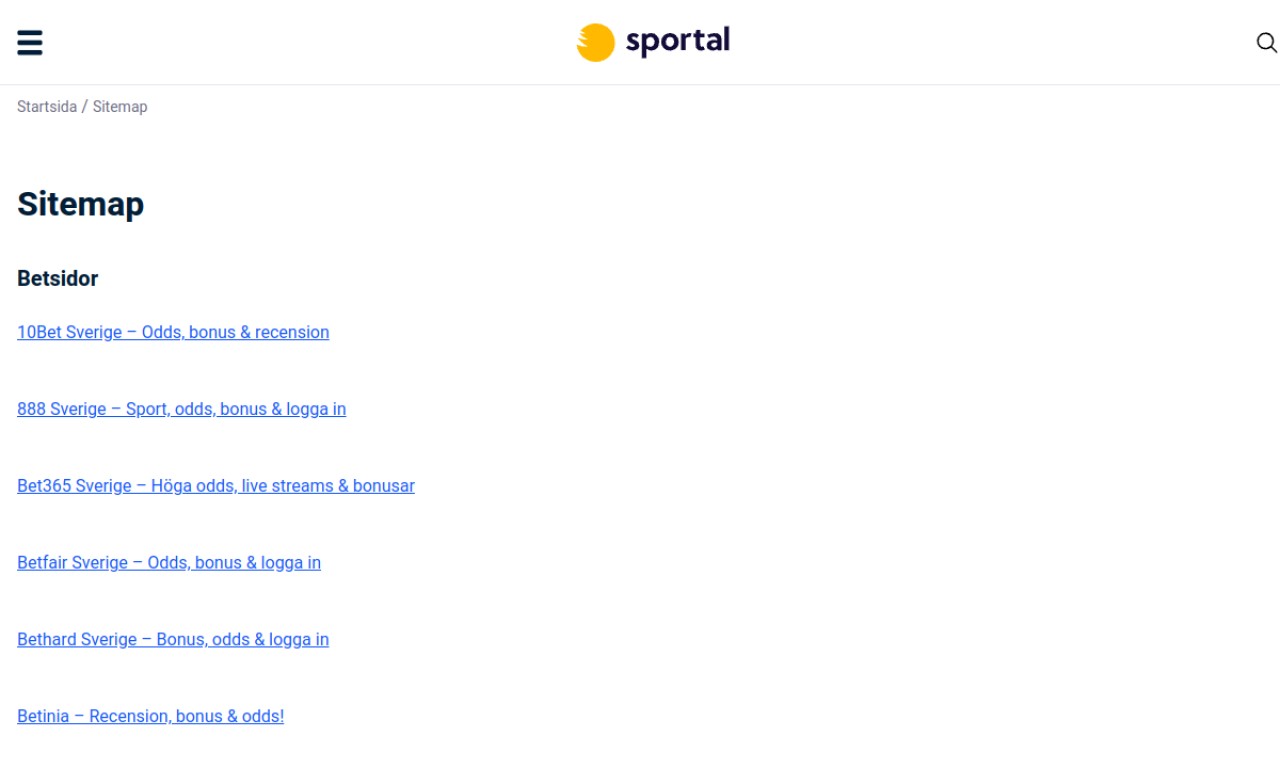The height and width of the screenshot is (768, 1280).
Task: Click the sportal wordmark text
Action: tap(677, 41)
